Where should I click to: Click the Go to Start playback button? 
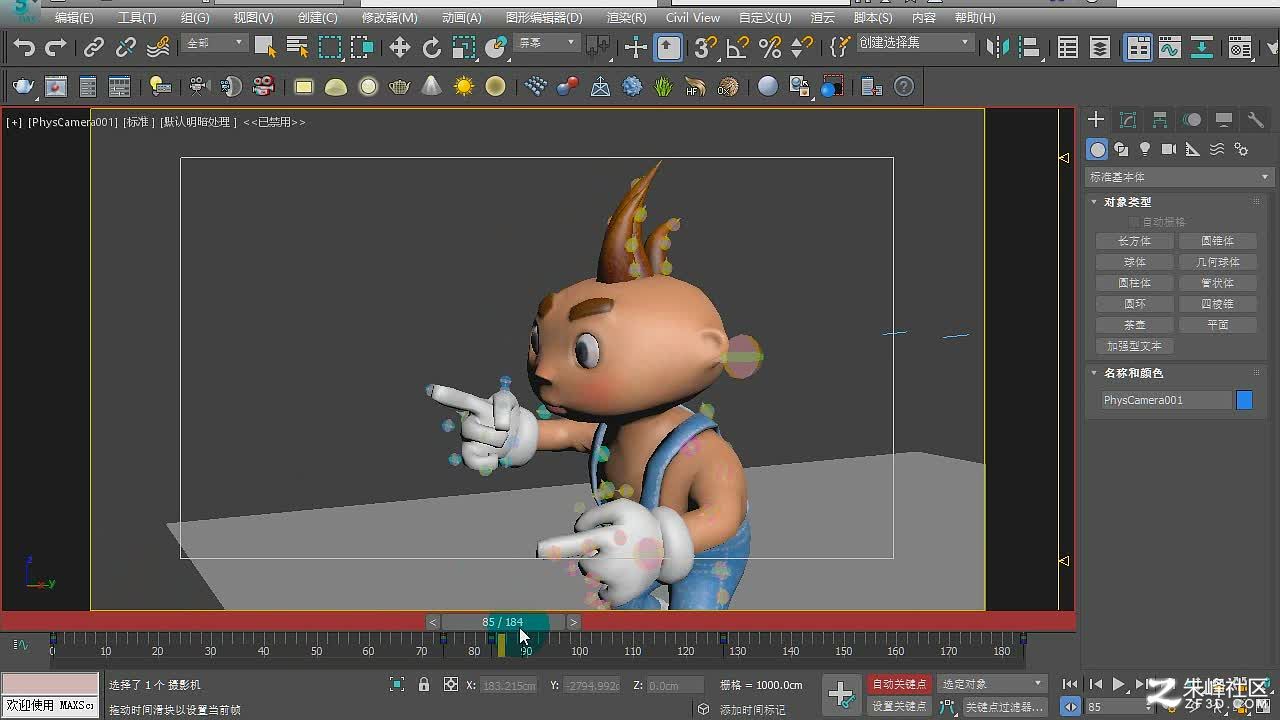(1070, 685)
